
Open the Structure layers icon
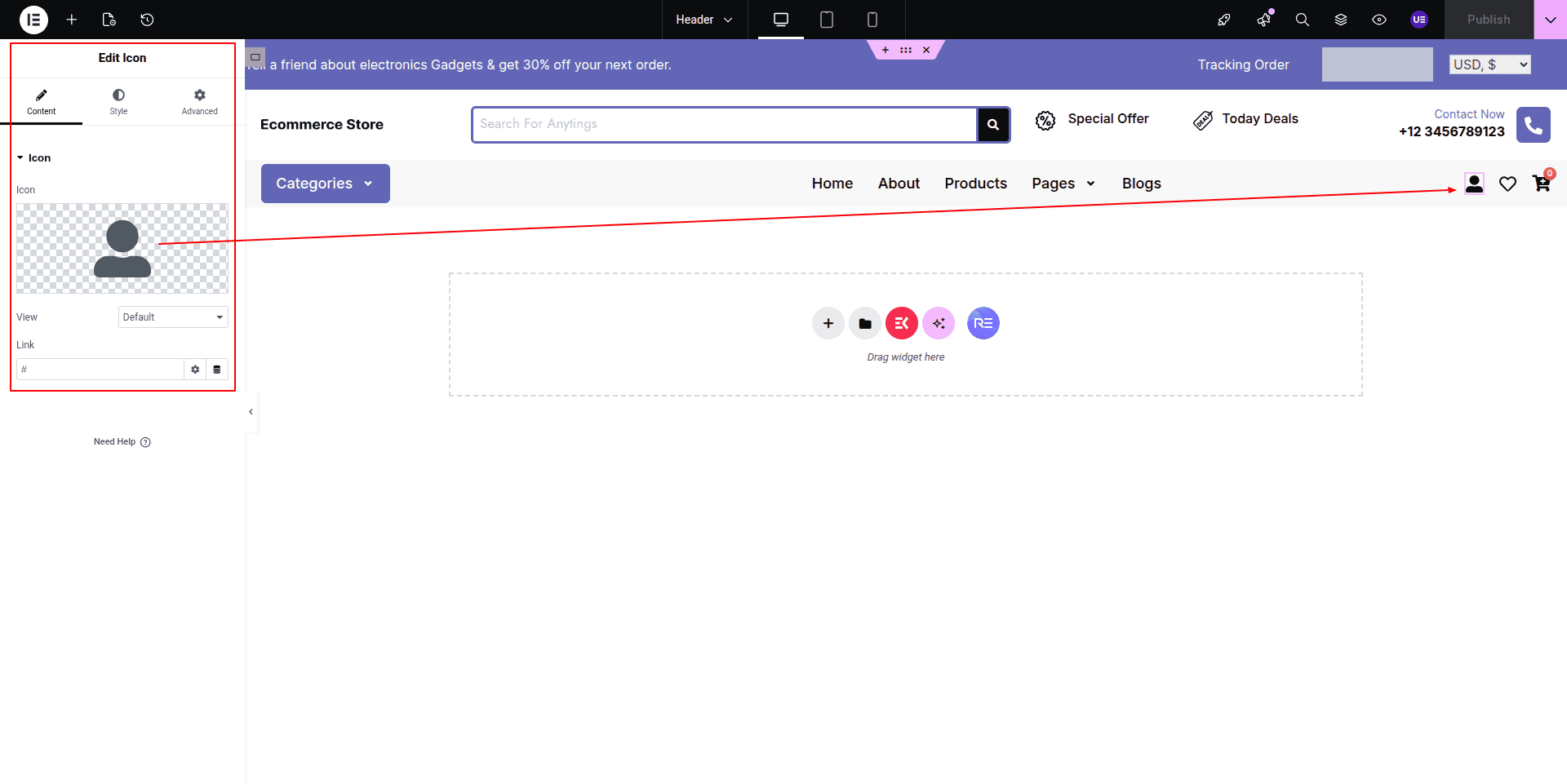tap(1340, 20)
